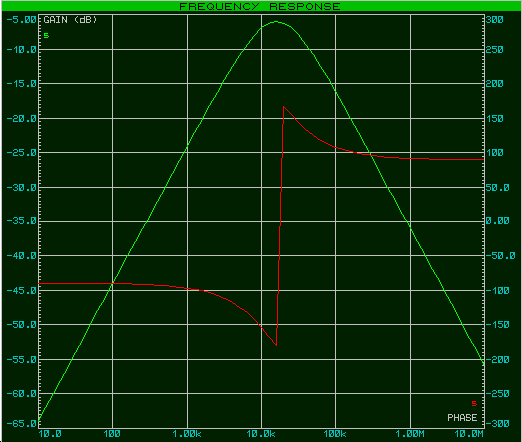The height and width of the screenshot is (442, 522).
Task: Click the red phase trace's lower dip
Action: 276,345
